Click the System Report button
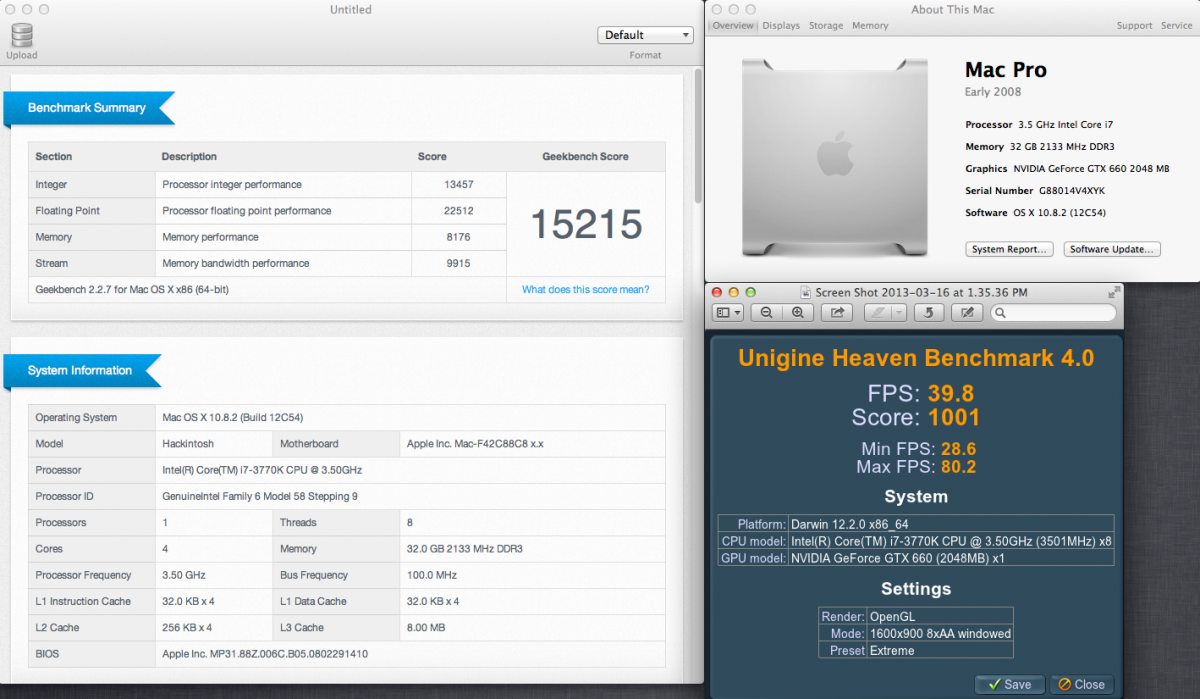Viewport: 1200px width, 699px height. pos(1009,249)
